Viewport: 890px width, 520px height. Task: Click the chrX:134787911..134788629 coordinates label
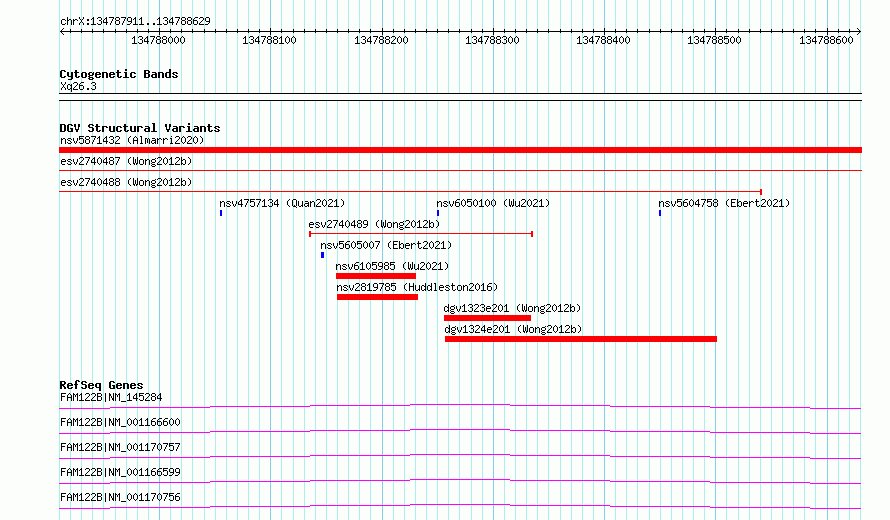135,21
